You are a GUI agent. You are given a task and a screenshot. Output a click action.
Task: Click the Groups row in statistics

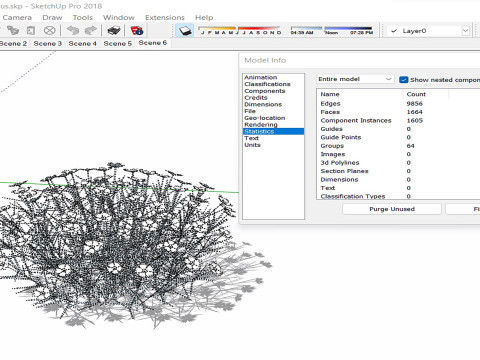click(x=397, y=146)
